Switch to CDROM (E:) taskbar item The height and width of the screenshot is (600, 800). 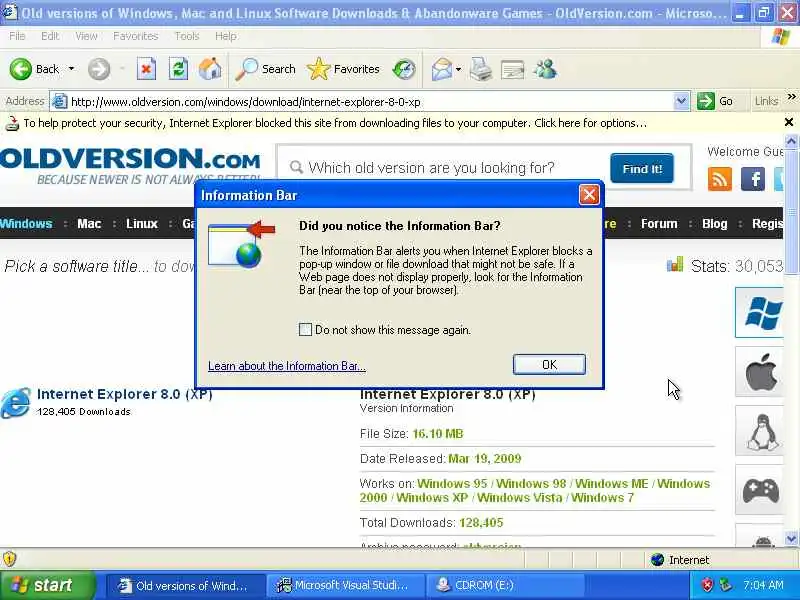504,585
